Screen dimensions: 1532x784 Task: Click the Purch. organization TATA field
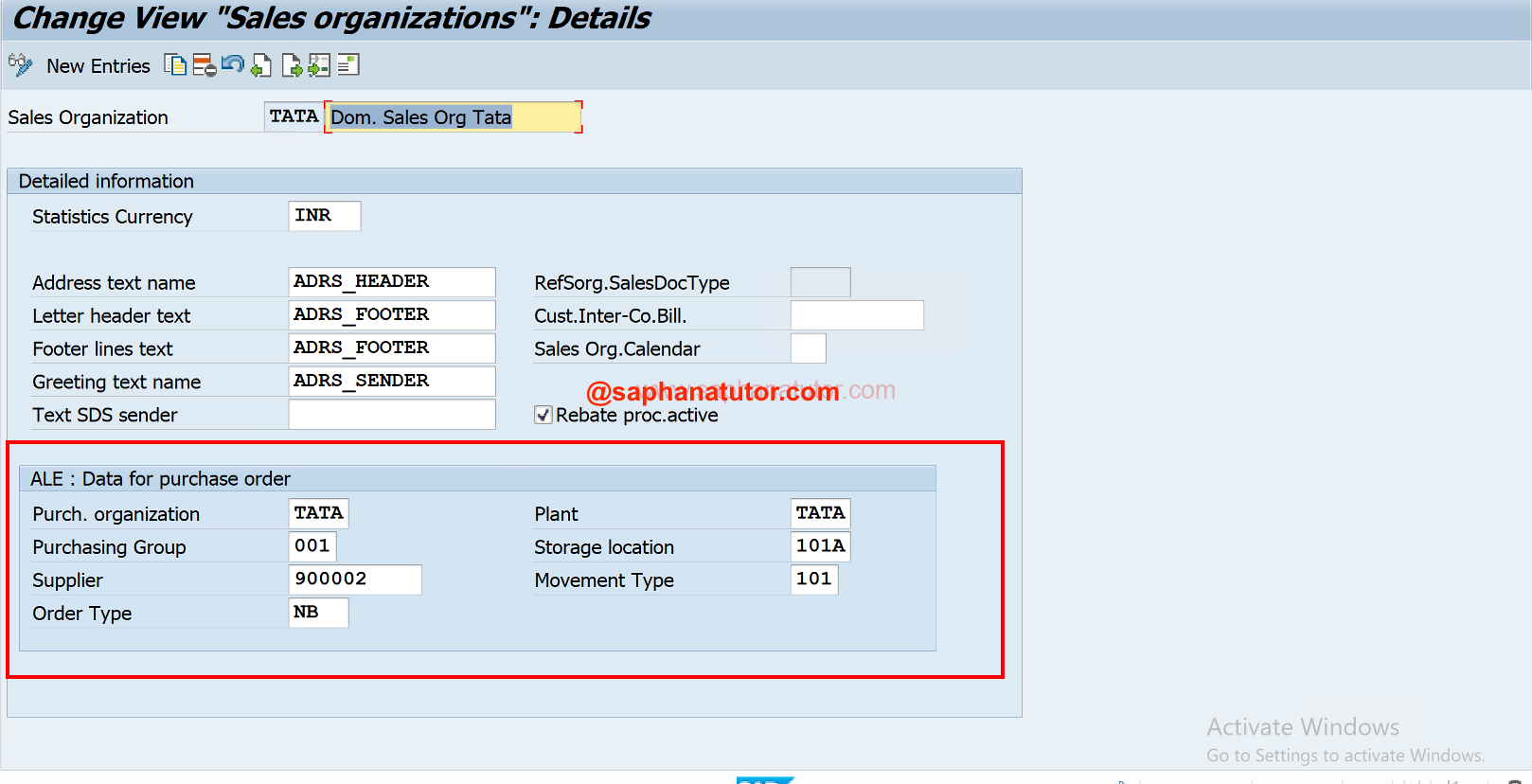tap(319, 513)
